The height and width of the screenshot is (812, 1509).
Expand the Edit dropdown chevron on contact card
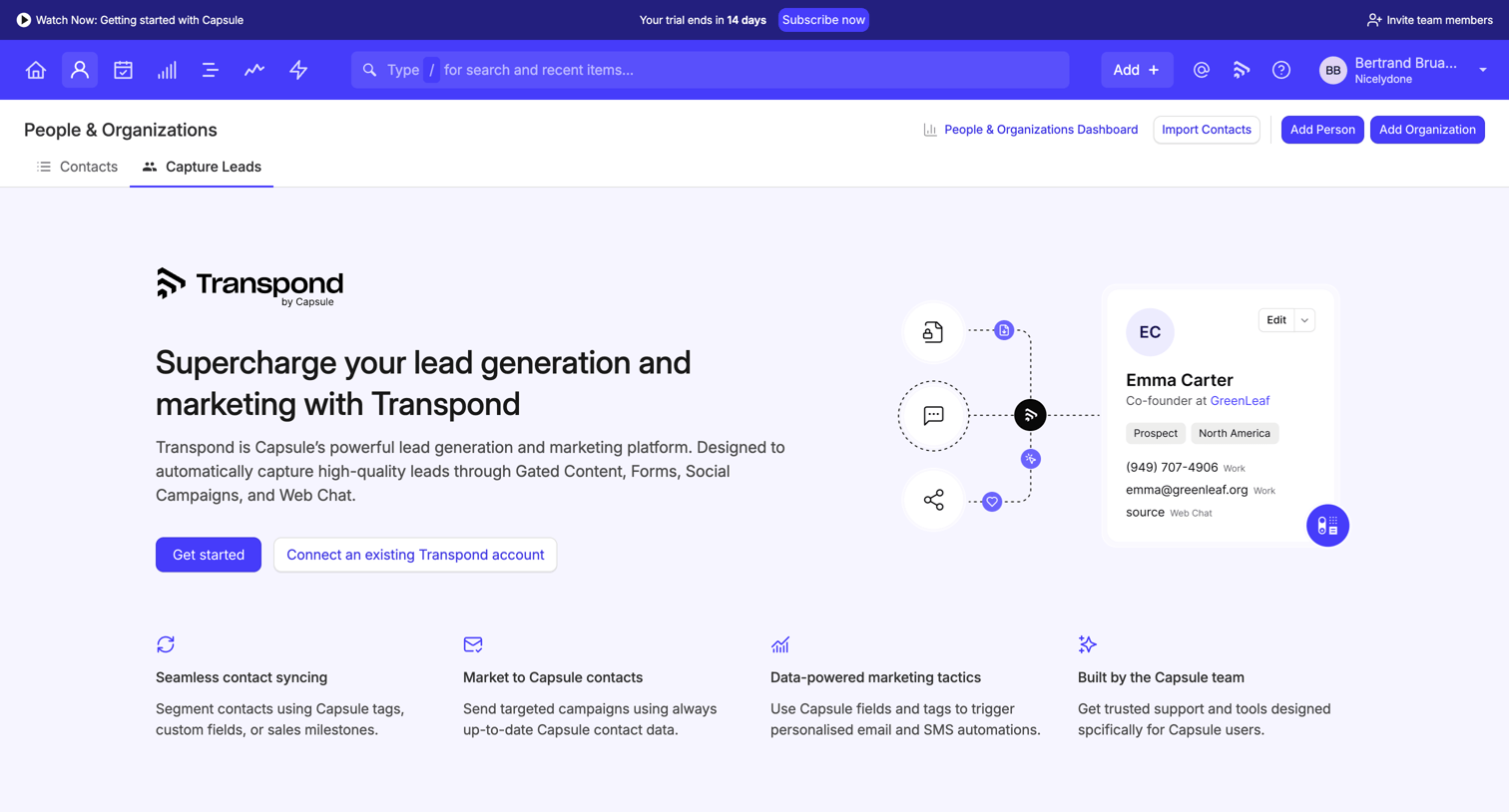(1304, 320)
